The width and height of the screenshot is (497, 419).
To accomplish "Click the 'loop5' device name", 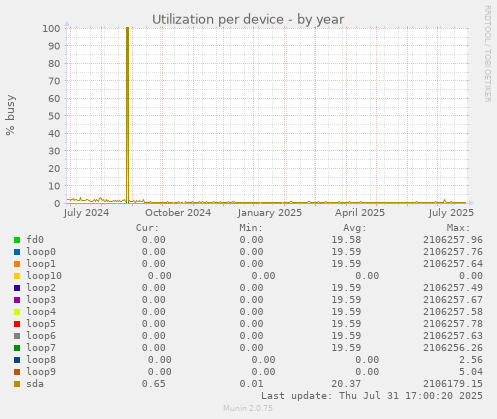I will click(x=41, y=324).
